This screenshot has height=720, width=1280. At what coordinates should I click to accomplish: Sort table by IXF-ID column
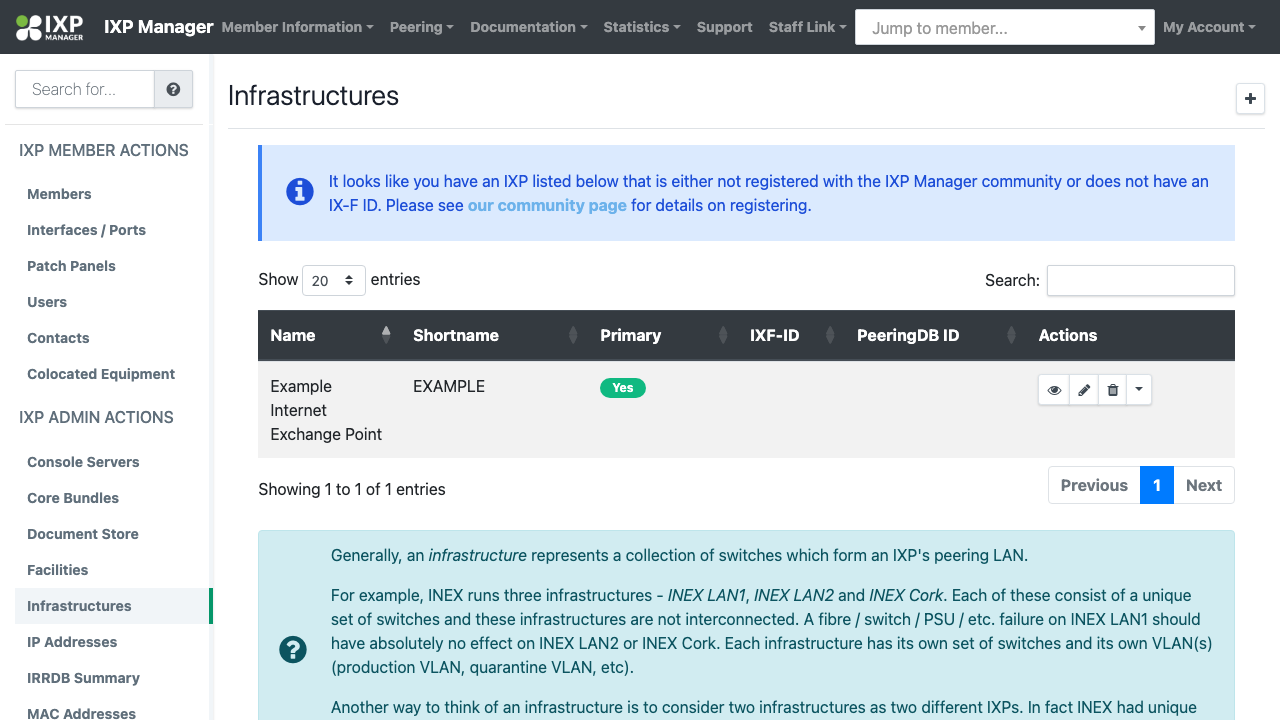pos(790,335)
